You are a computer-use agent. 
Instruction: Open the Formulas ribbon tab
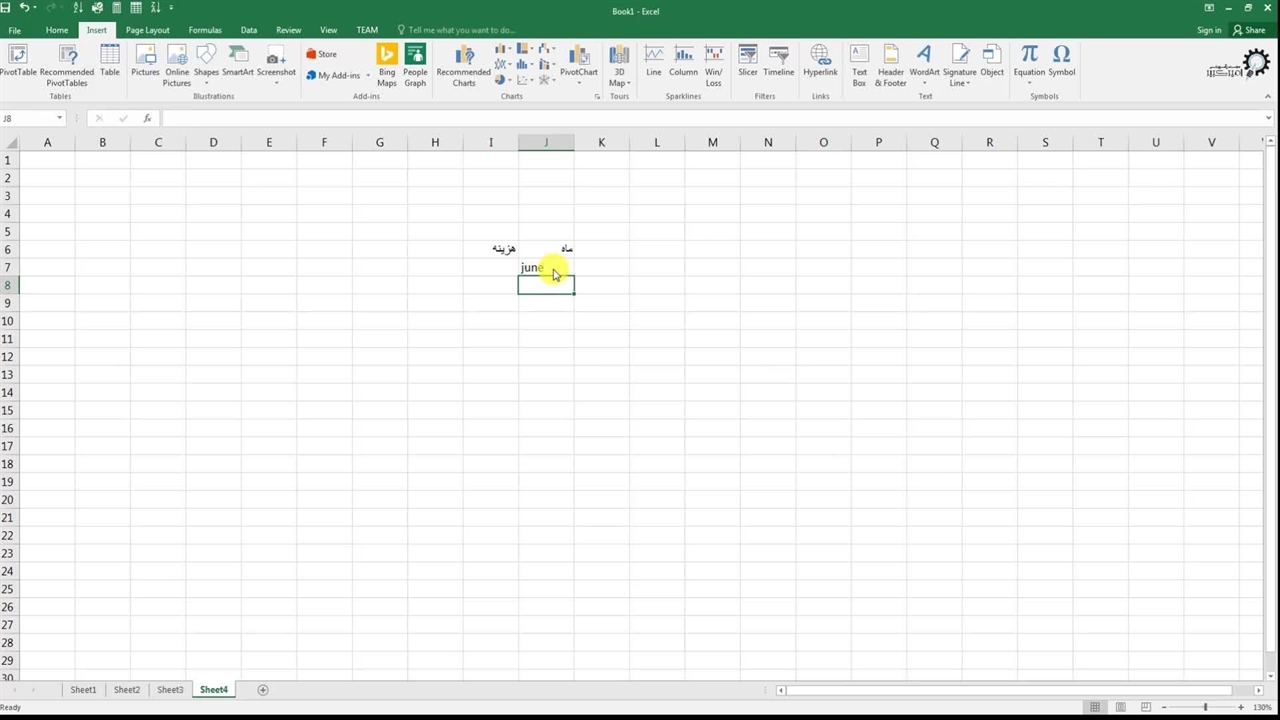(x=205, y=30)
